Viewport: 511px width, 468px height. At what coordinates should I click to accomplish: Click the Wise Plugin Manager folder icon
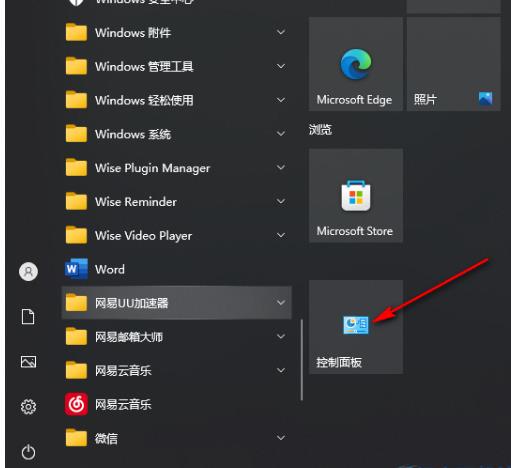[x=76, y=167]
